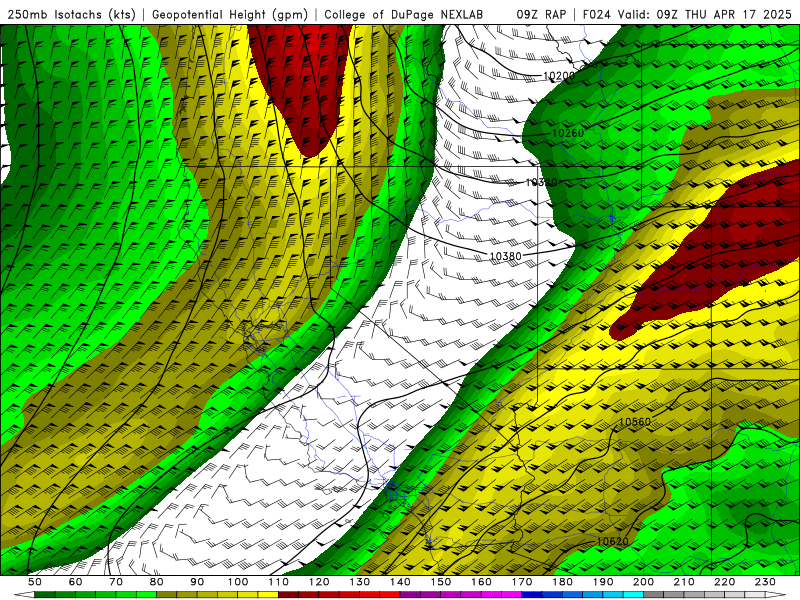Click the 10620 height contour label

coord(612,541)
